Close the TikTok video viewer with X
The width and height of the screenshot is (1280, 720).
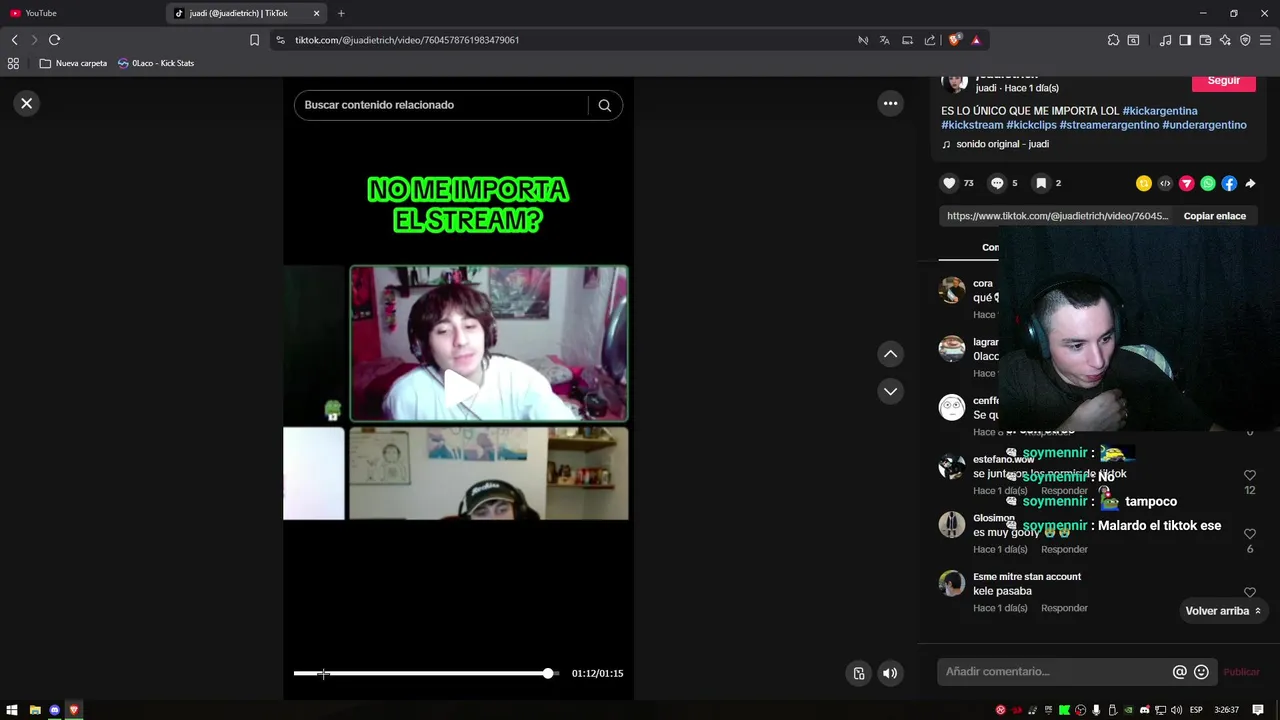[x=27, y=103]
